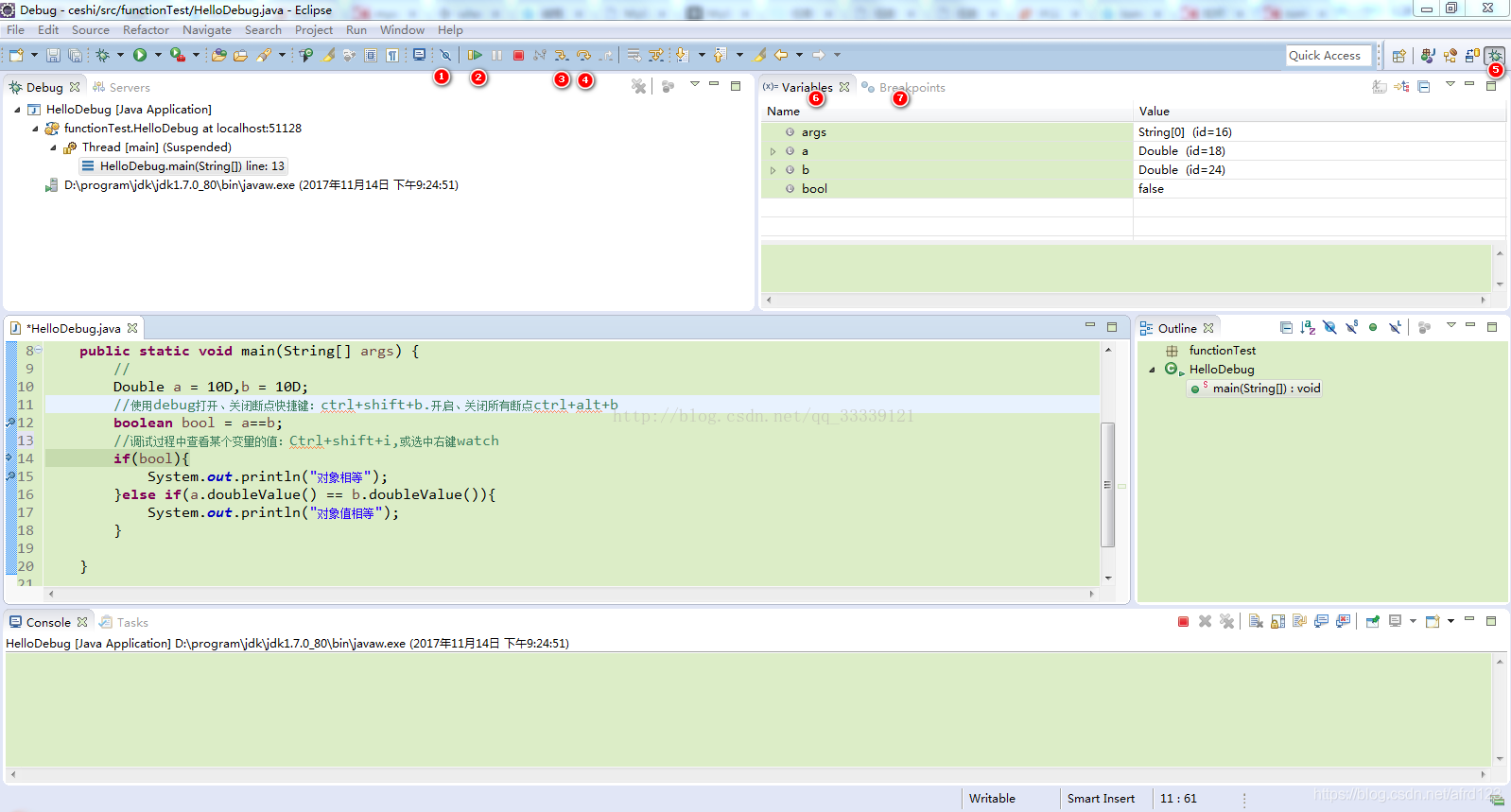Viewport: 1511px width, 812px height.
Task: Toggle Show Whitespace Characters pilcrow icon
Action: click(x=392, y=56)
